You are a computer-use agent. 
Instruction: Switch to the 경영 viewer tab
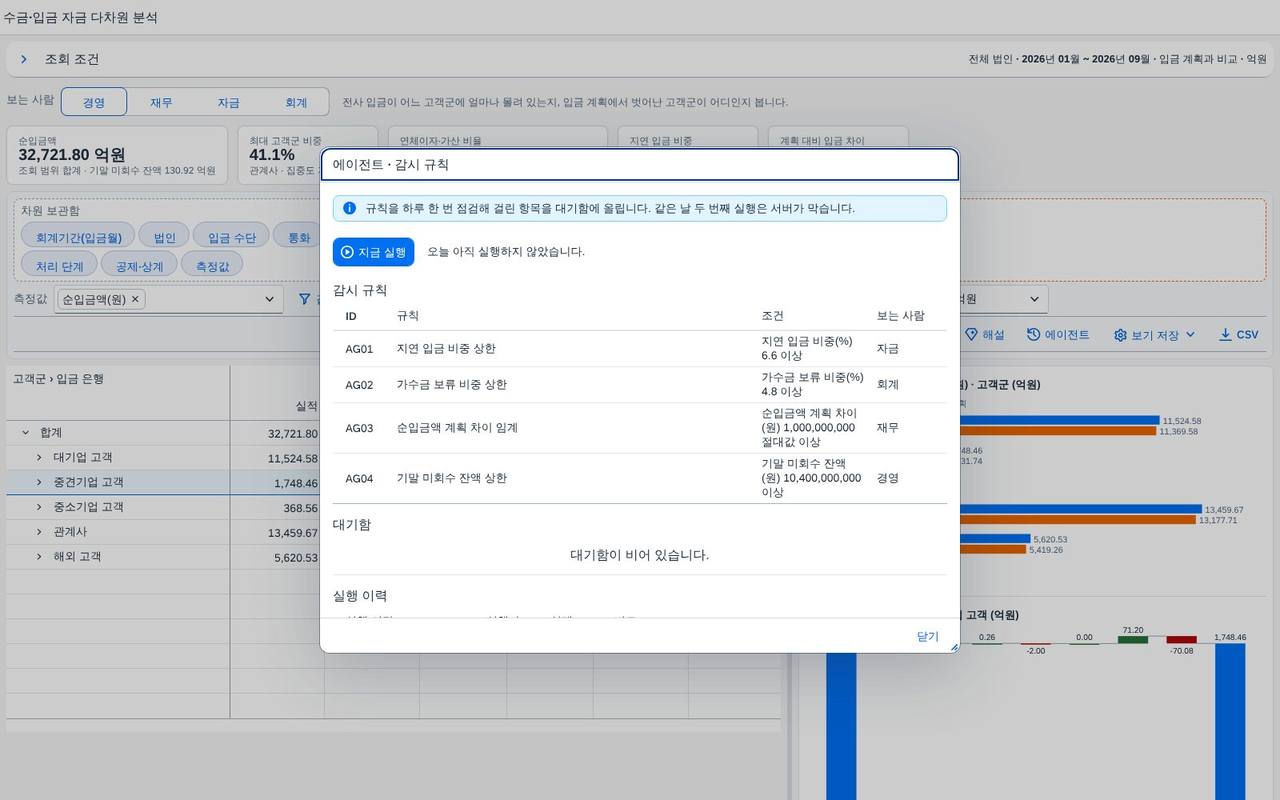click(94, 102)
